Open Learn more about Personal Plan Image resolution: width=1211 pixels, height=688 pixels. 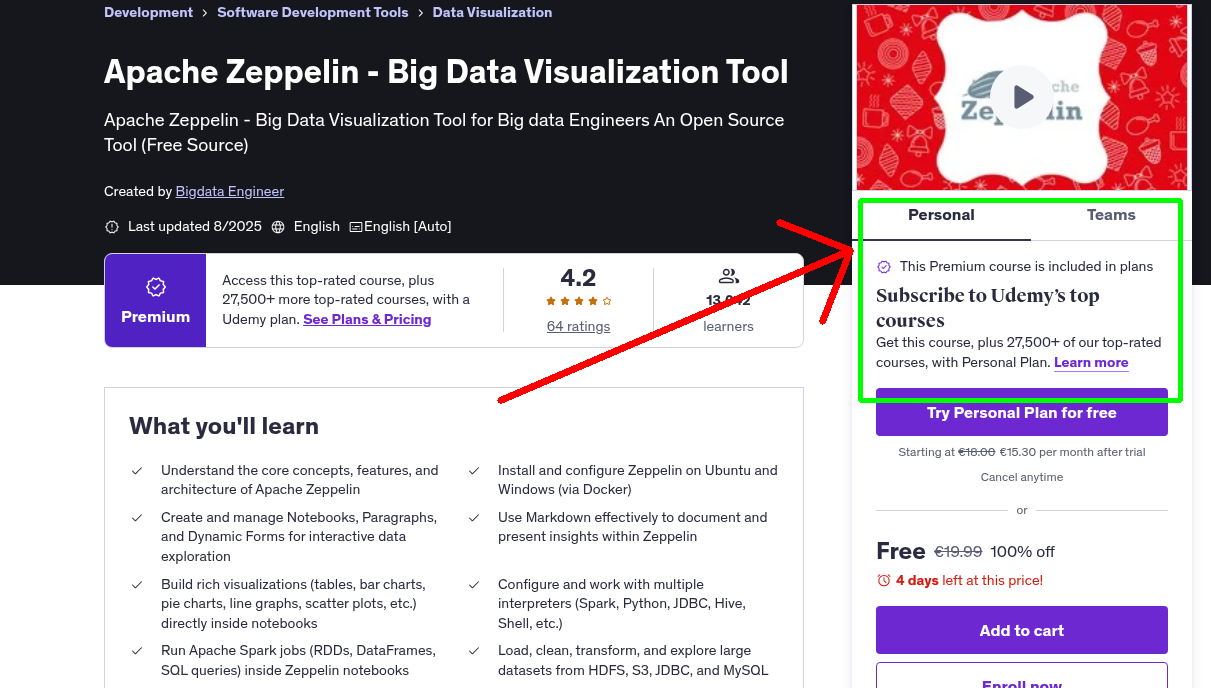tap(1091, 362)
